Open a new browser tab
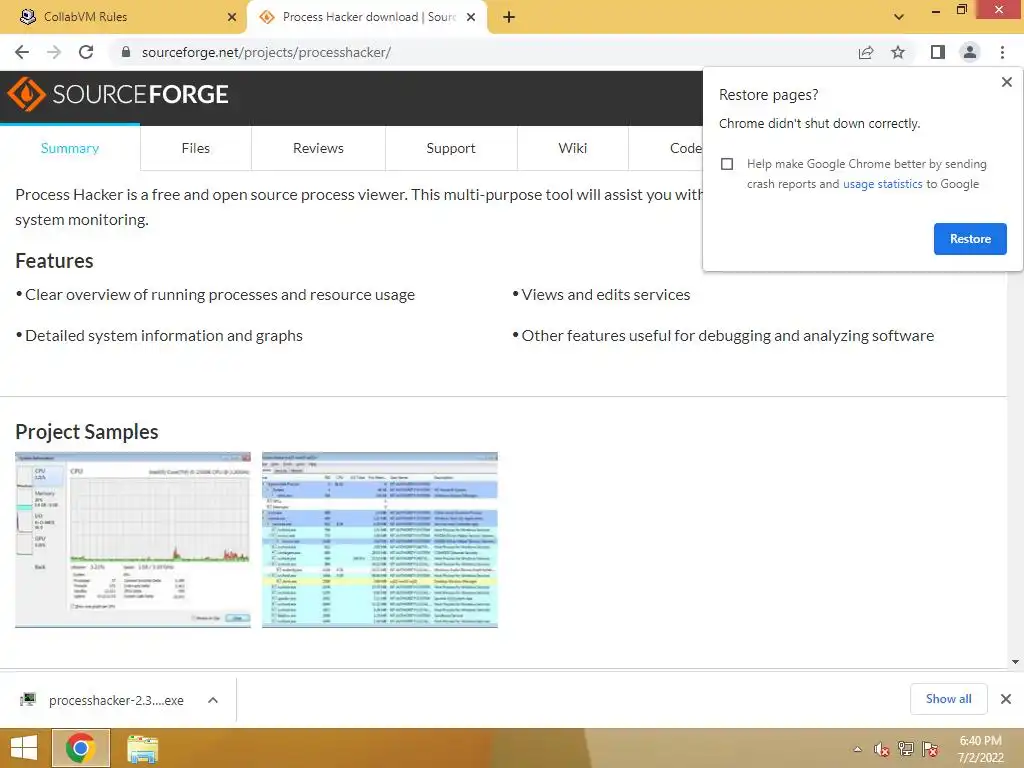This screenshot has height=768, width=1024. click(x=509, y=17)
